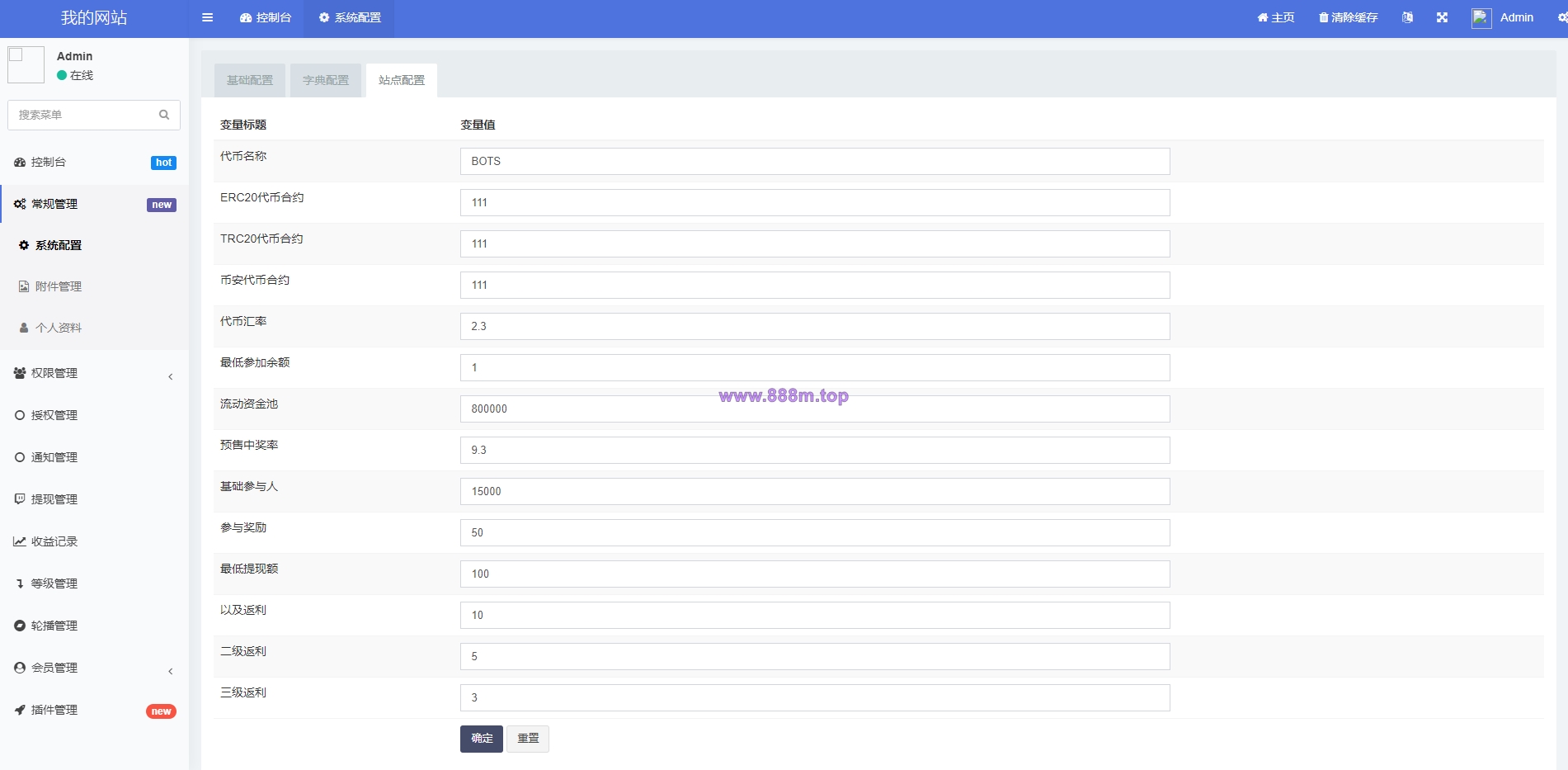Edit the 代币汇率 field showing 2.3
Screen dimensions: 1568x770
coord(815,326)
